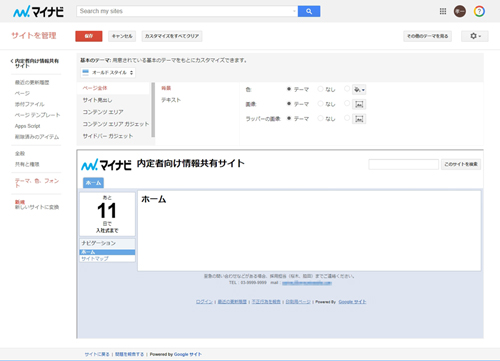Click the email link in preview footer
500x361 pixels.
click(x=307, y=282)
